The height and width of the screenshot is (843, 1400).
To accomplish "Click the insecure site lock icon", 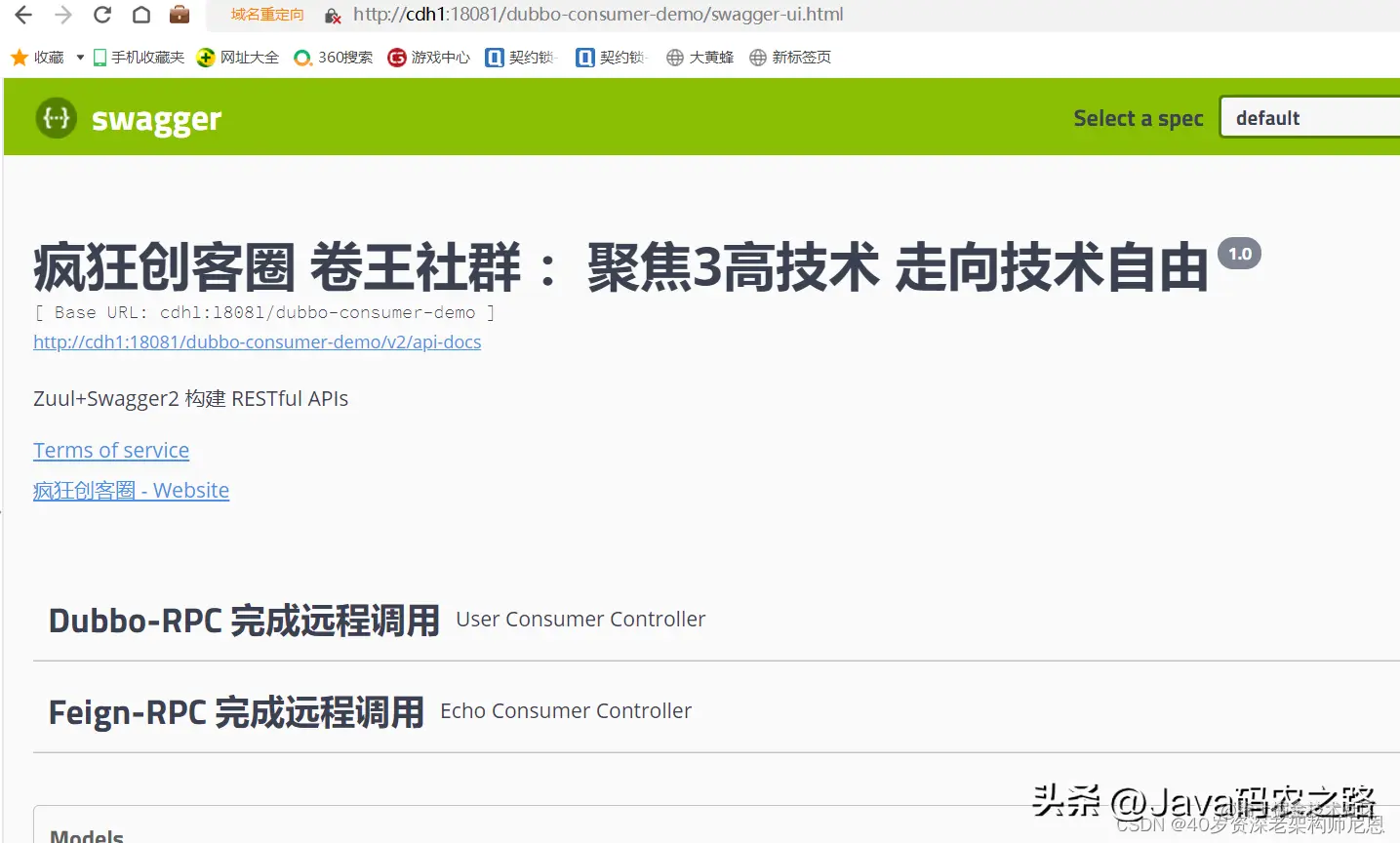I will [333, 16].
